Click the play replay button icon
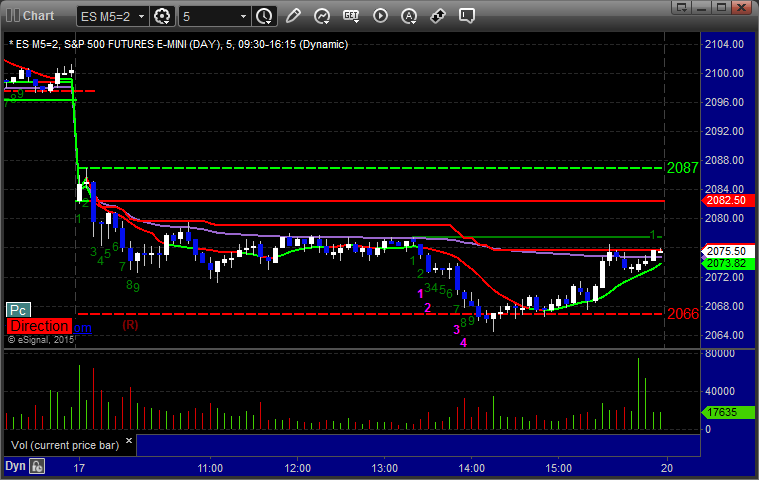Screen dimensions: 759x480 point(380,16)
